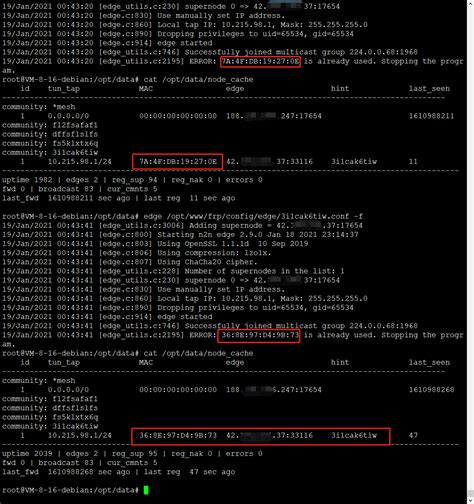This screenshot has height=504, width=474.
Task: Click the green cursor at the final prompt
Action: (x=146, y=490)
